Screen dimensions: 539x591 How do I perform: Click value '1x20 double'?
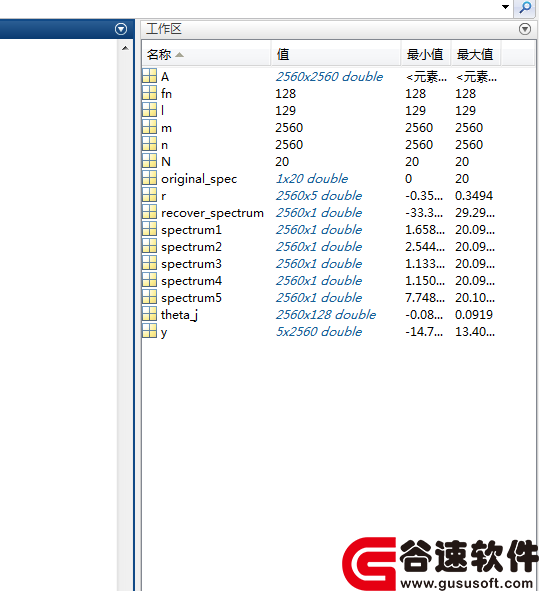click(312, 179)
